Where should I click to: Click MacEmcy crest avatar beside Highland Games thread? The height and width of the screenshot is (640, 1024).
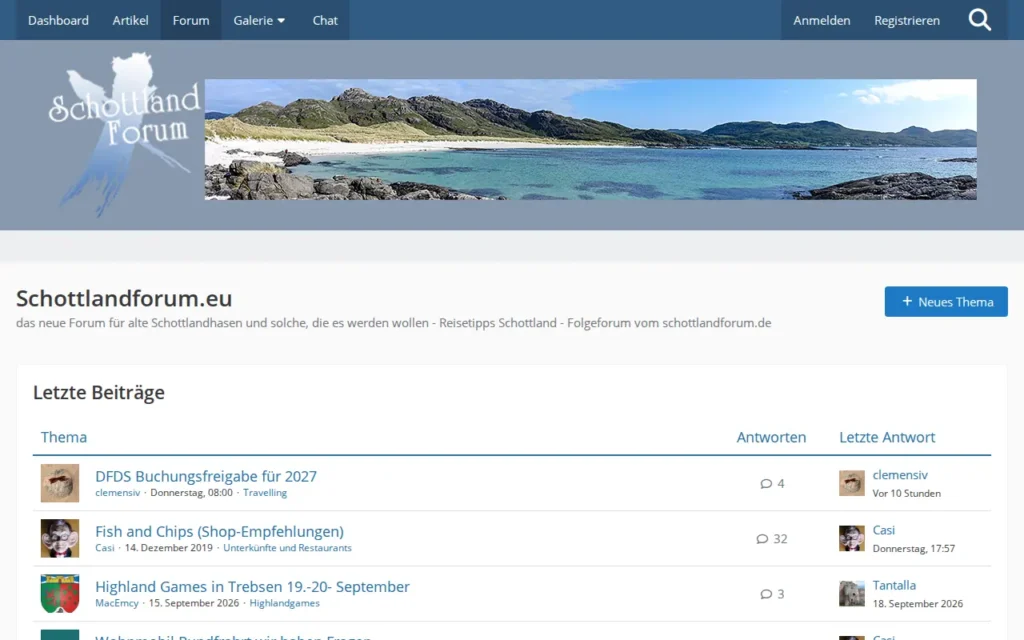(60, 594)
